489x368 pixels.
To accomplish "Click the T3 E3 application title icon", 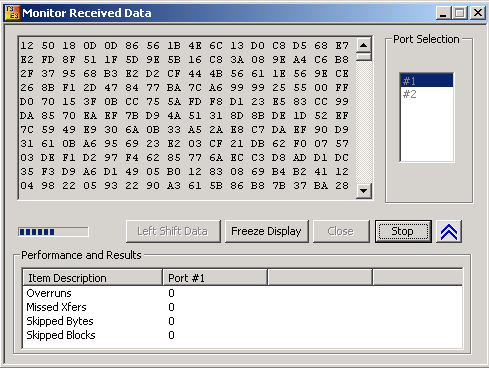I will click(x=12, y=13).
